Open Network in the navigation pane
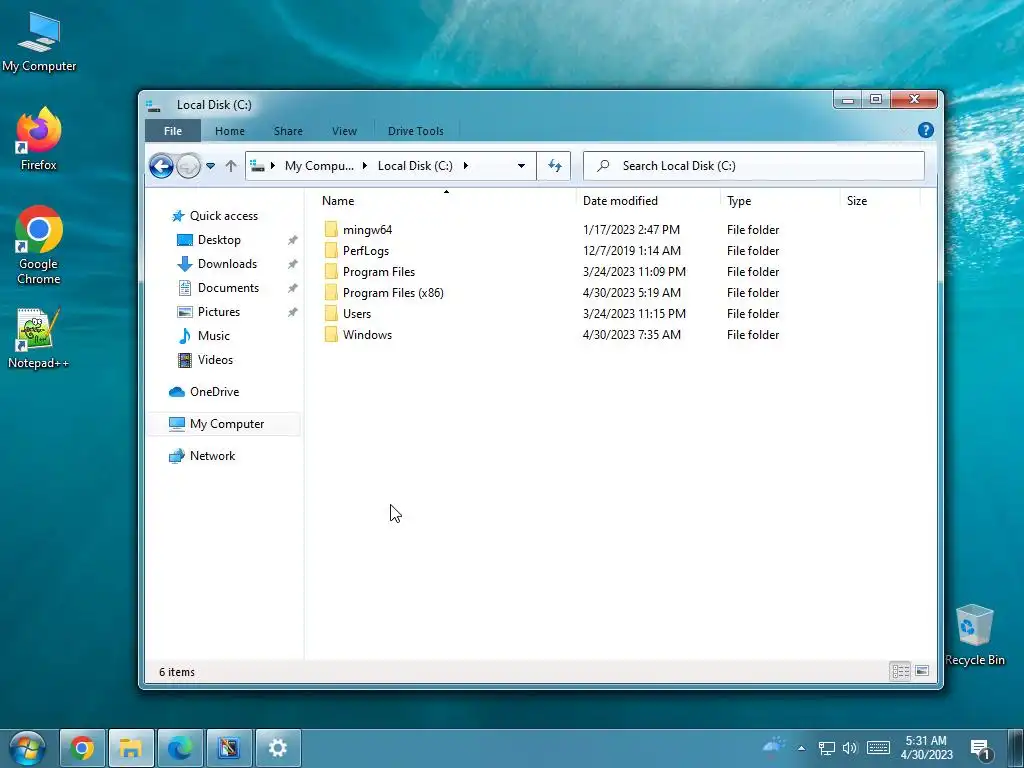This screenshot has height=768, width=1024. 212,456
